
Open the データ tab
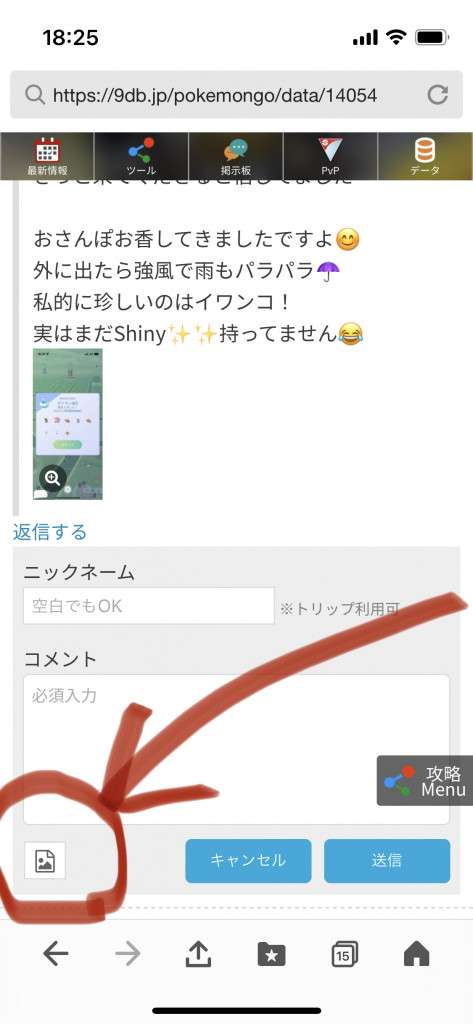[425, 157]
